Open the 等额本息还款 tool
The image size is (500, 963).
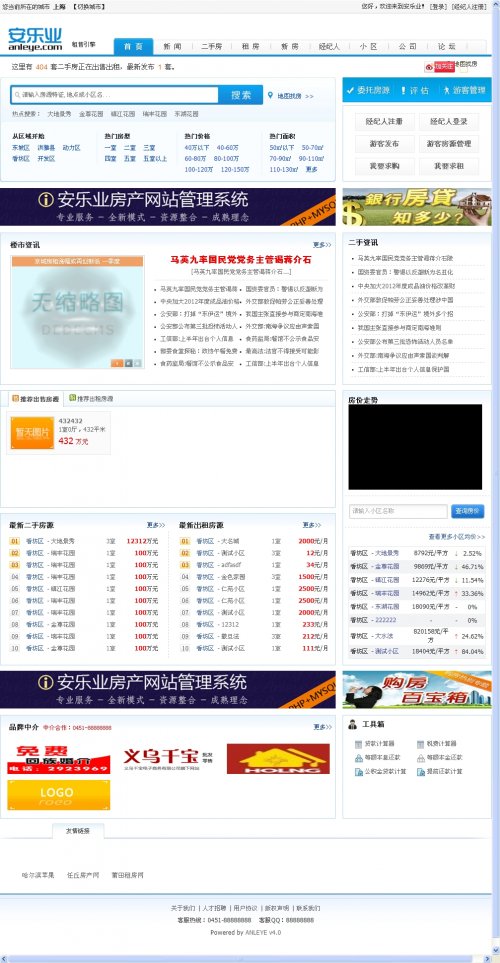378,758
